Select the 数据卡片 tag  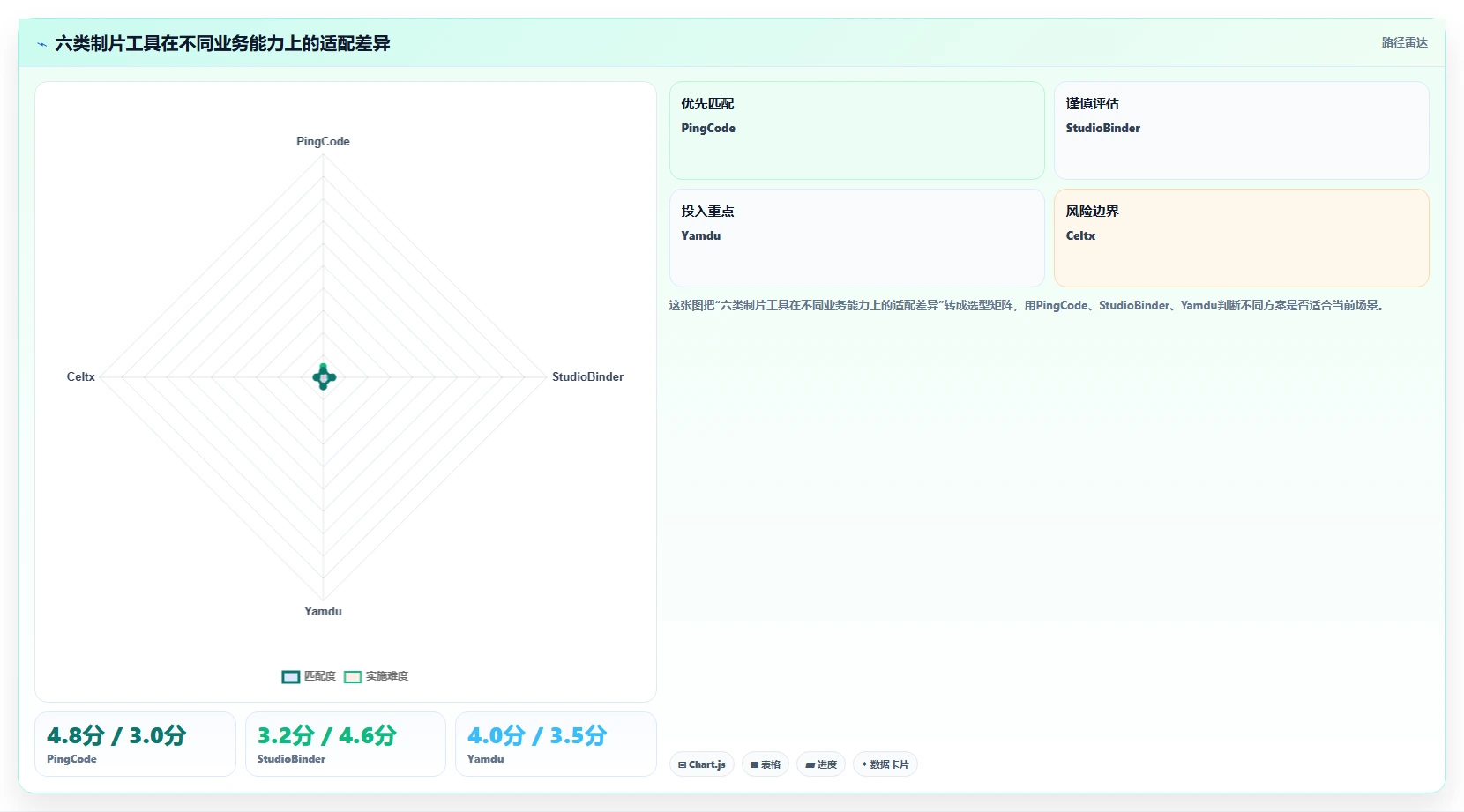pos(885,764)
